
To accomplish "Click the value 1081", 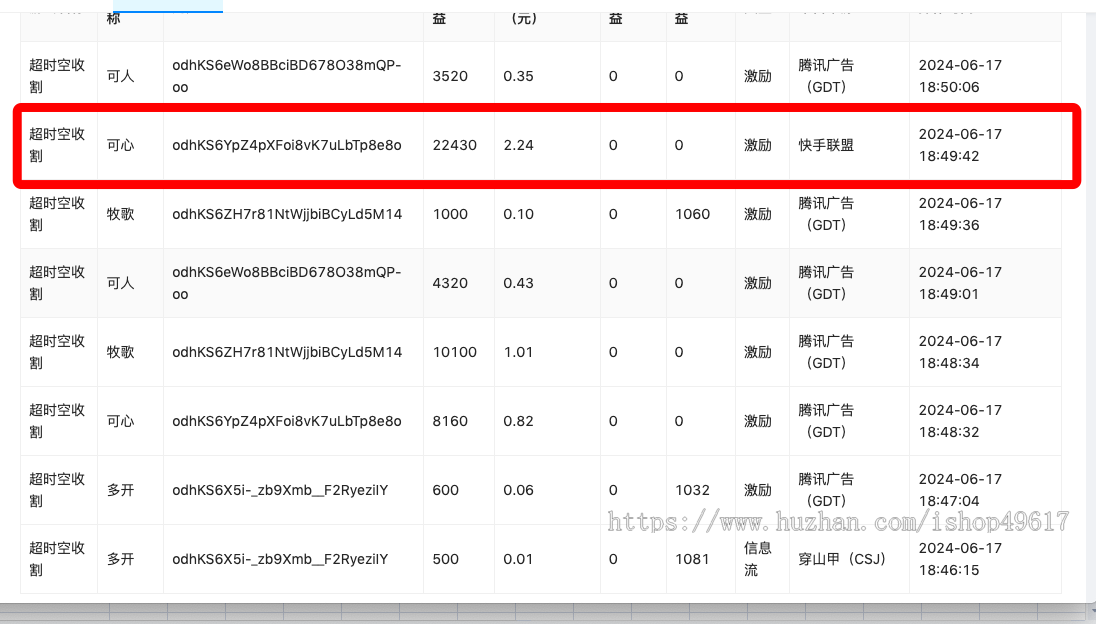I will (692, 560).
